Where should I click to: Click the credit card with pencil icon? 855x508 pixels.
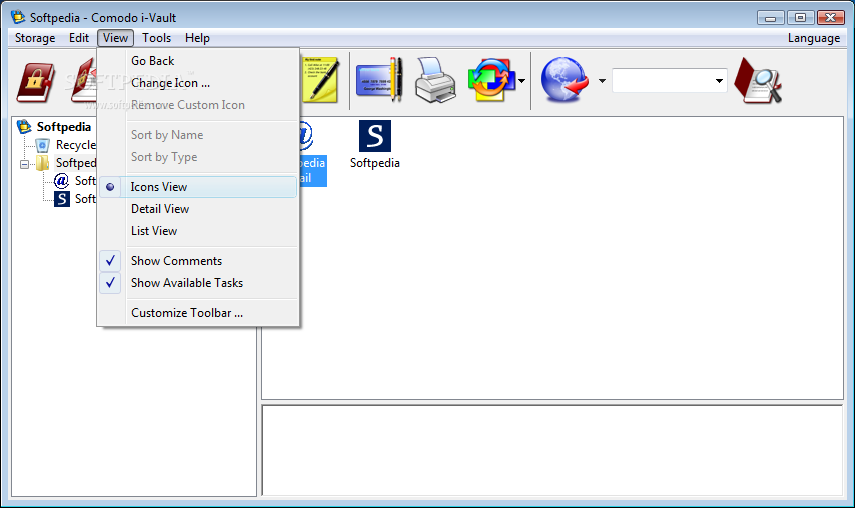coord(379,81)
